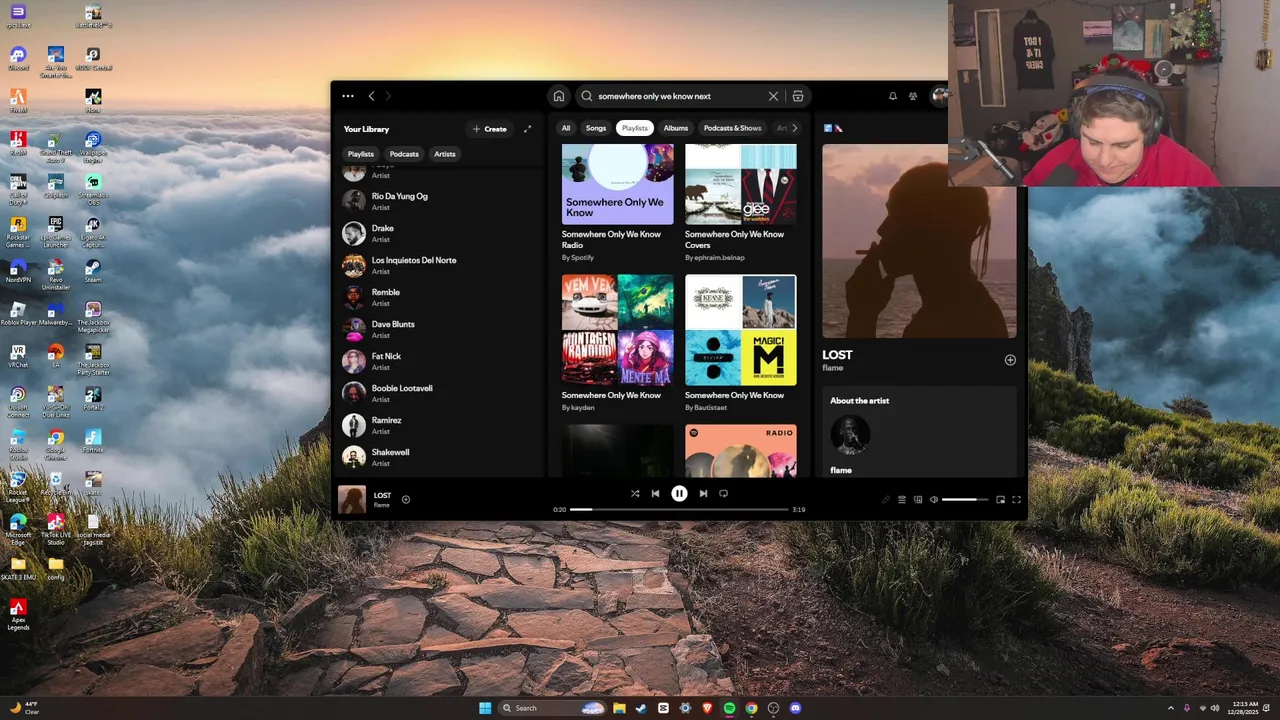Open Dave Blunts artist in the library
The width and height of the screenshot is (1280, 720).
click(440, 329)
